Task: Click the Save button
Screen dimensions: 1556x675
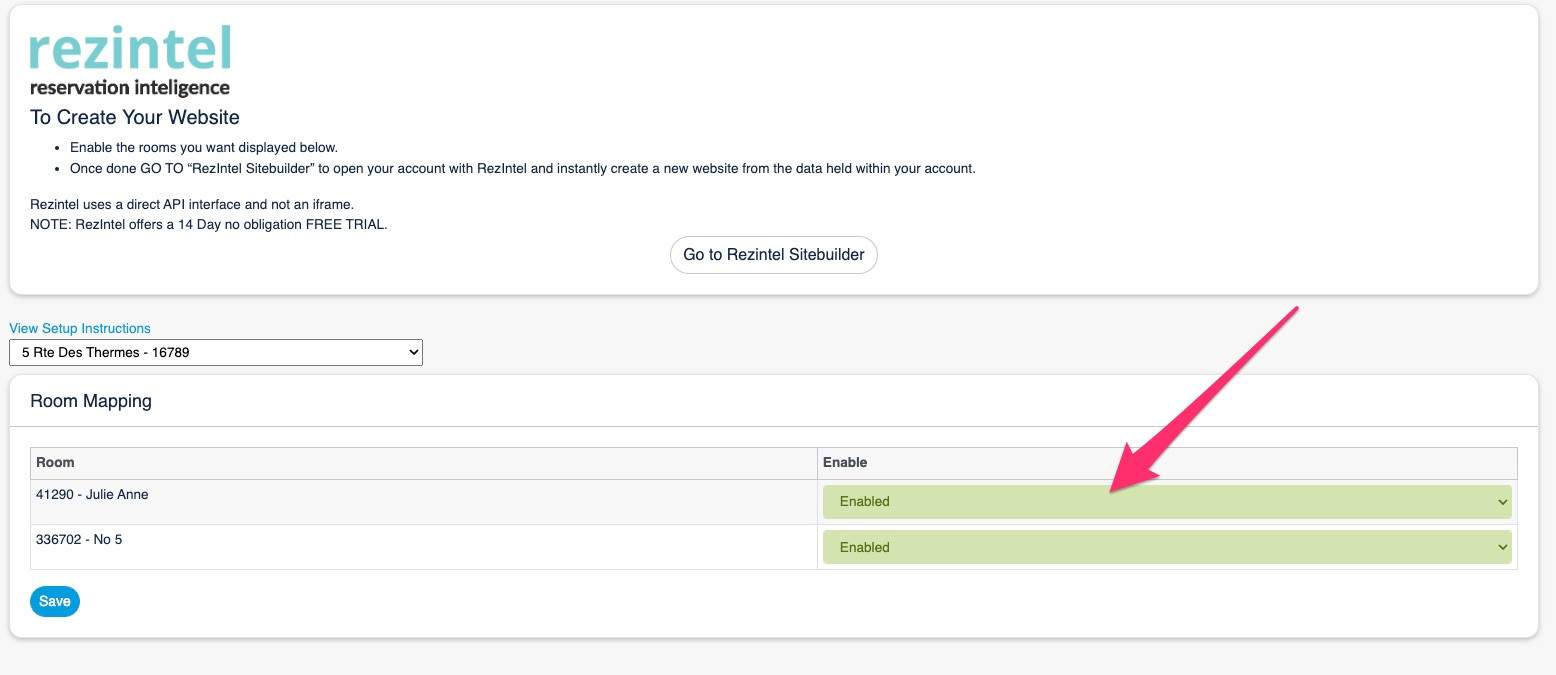Action: click(x=55, y=601)
